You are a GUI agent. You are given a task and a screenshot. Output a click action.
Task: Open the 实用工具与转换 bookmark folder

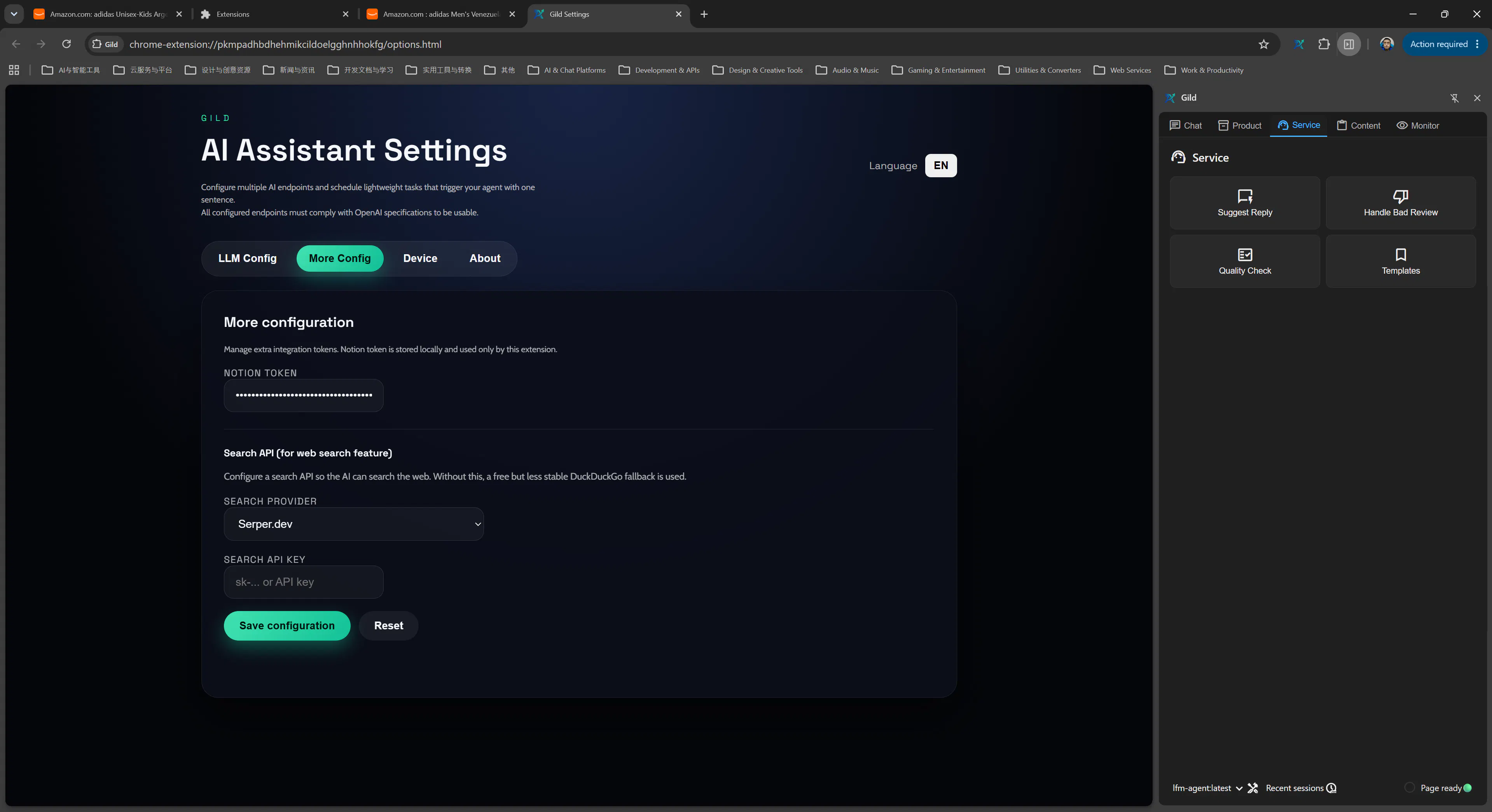pos(438,70)
